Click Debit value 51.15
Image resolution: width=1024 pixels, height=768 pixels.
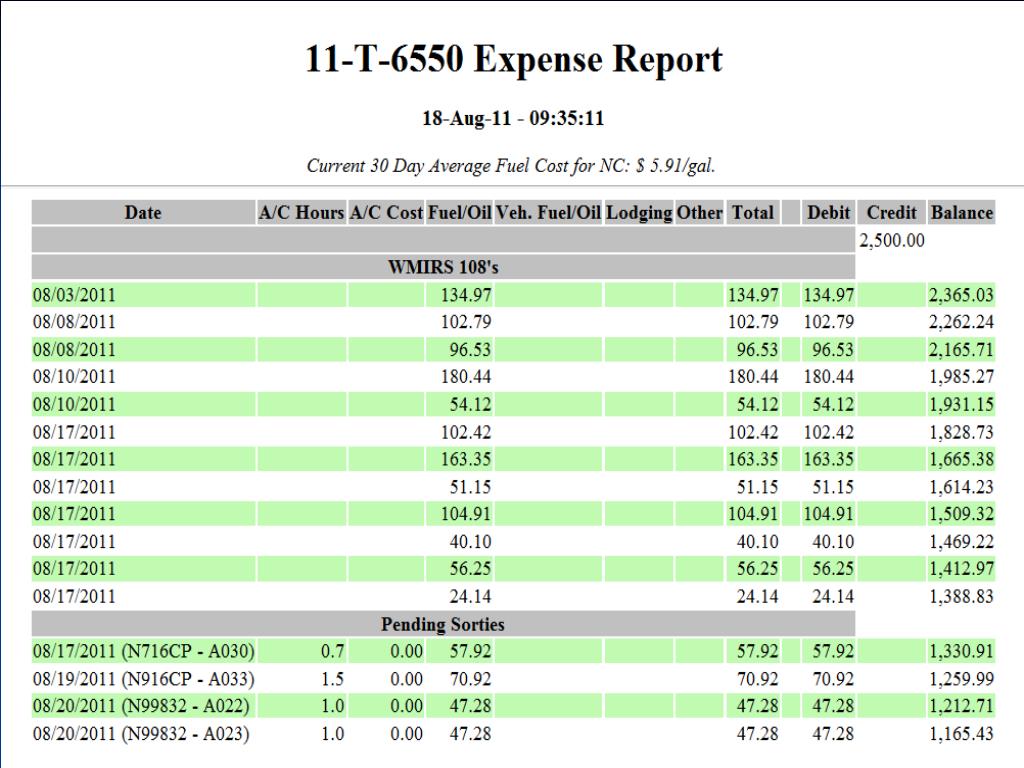pyautogui.click(x=833, y=487)
